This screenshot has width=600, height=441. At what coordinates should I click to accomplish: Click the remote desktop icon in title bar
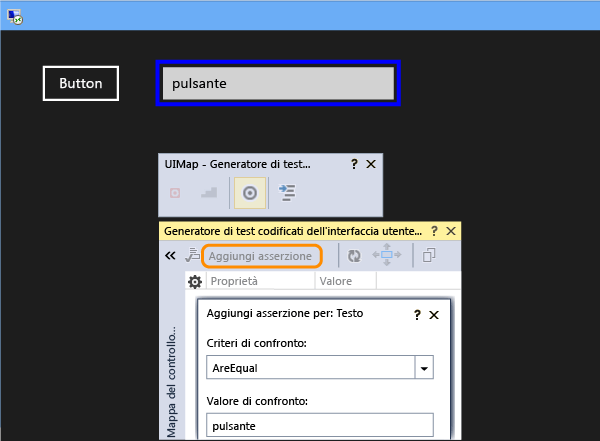15,16
